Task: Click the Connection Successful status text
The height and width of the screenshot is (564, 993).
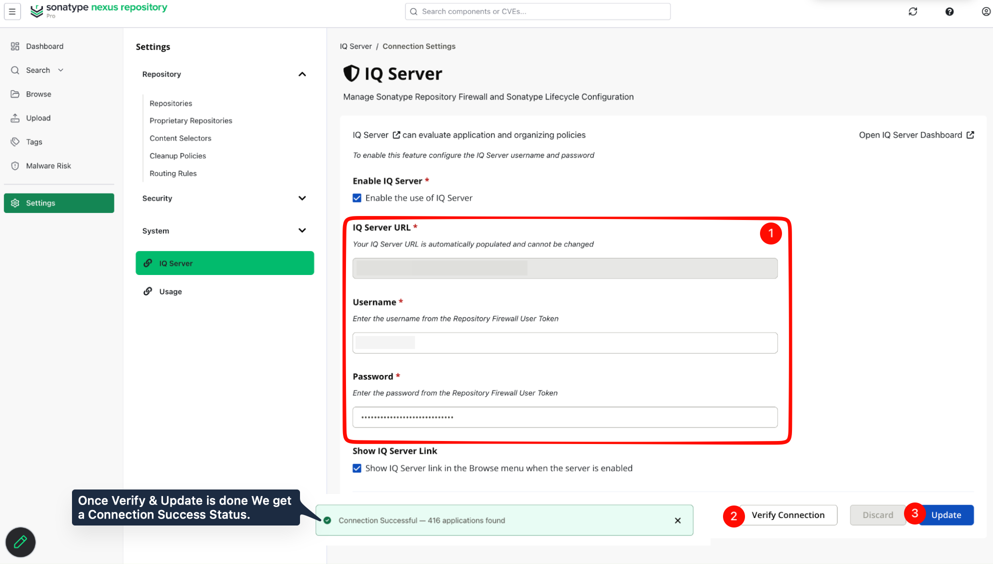Action: pyautogui.click(x=422, y=520)
